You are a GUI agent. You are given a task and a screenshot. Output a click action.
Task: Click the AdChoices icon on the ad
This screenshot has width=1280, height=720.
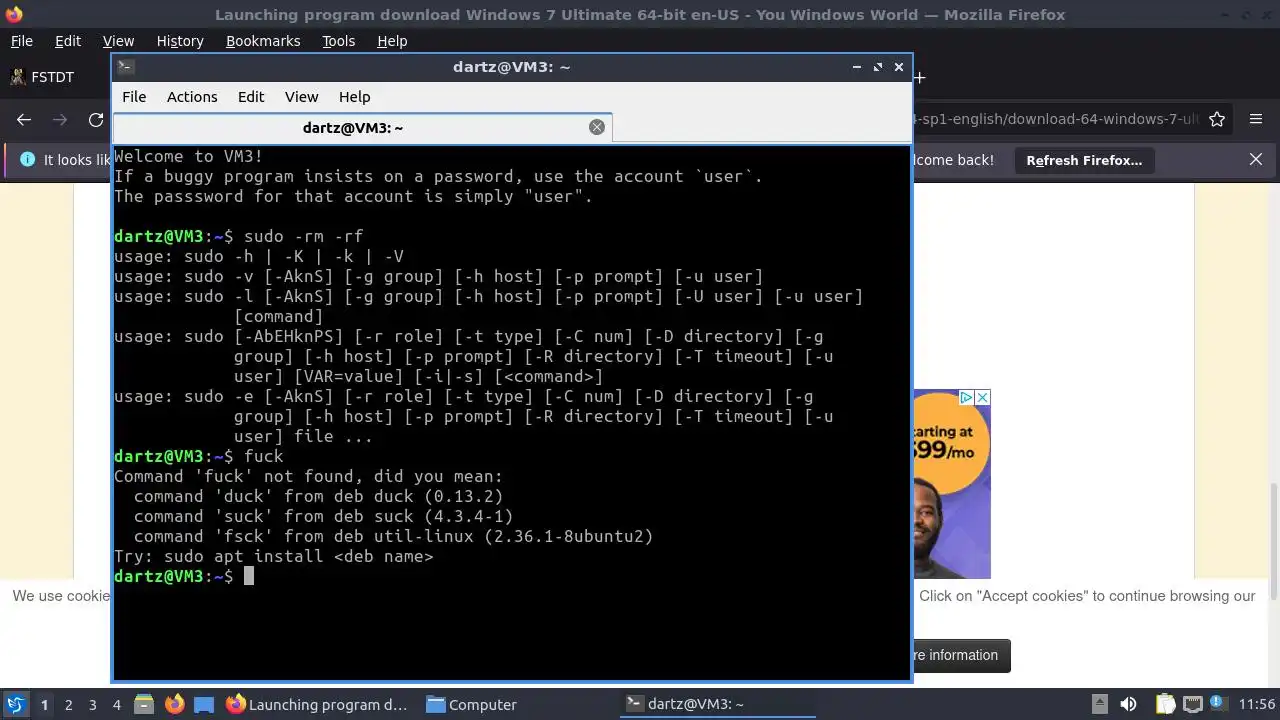(x=967, y=397)
